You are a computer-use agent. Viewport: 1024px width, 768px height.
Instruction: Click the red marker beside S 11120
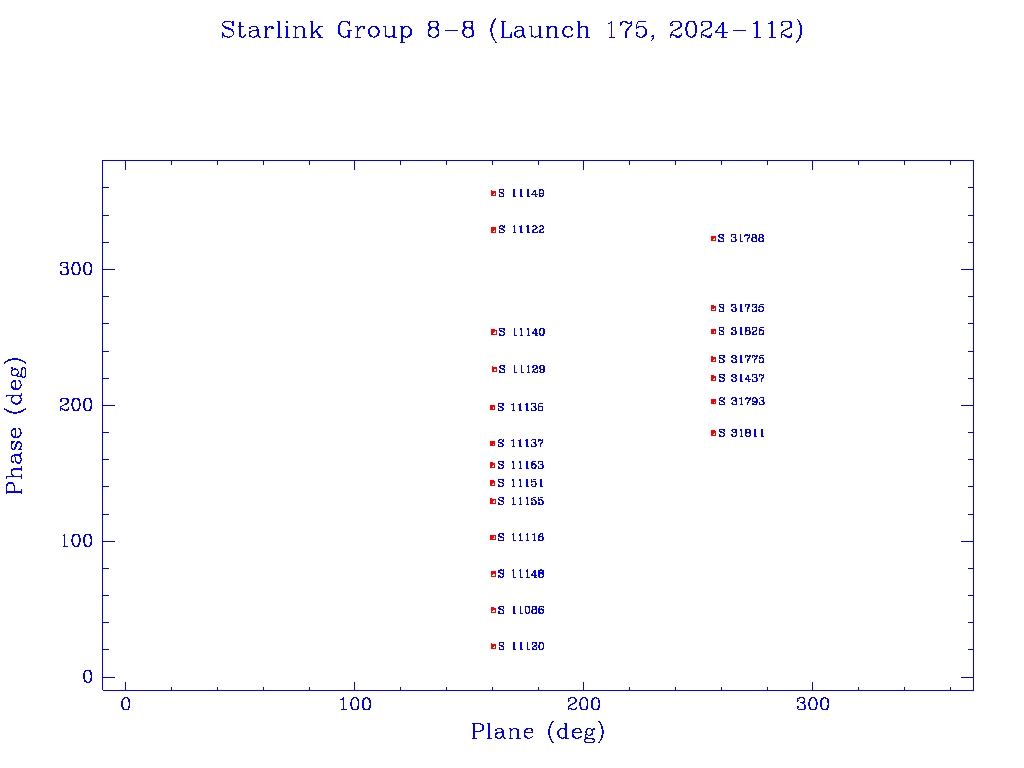click(494, 647)
